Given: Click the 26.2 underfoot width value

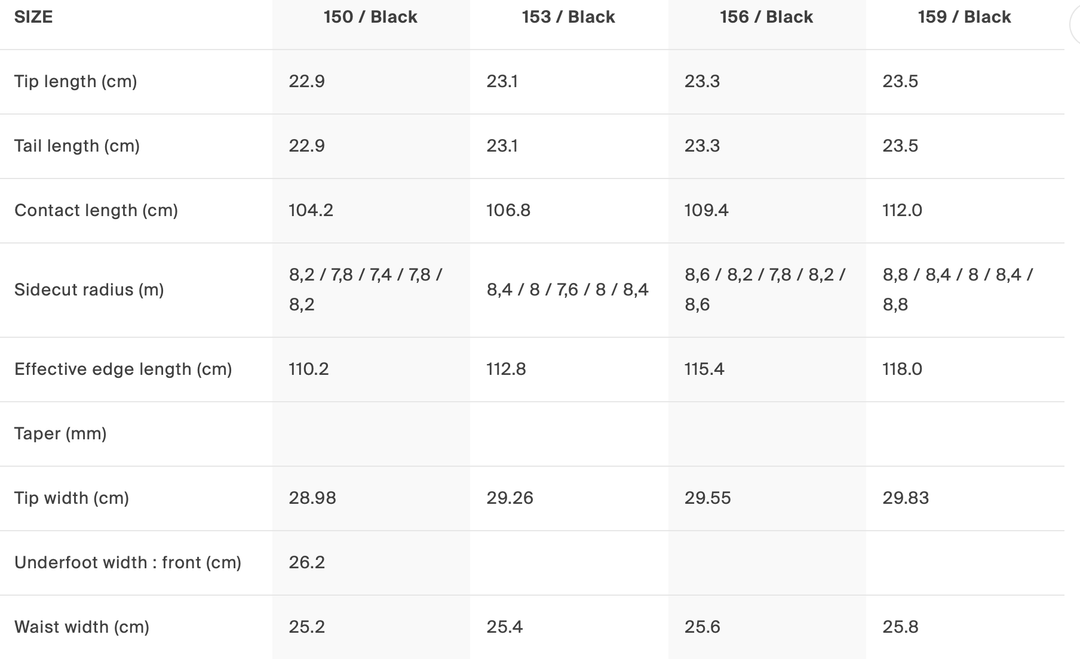Looking at the screenshot, I should coord(307,563).
